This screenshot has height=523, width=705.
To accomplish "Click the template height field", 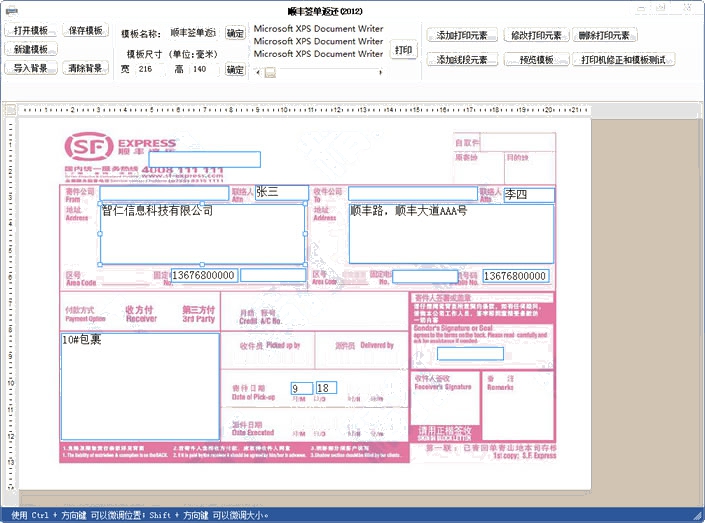I will 203,70.
